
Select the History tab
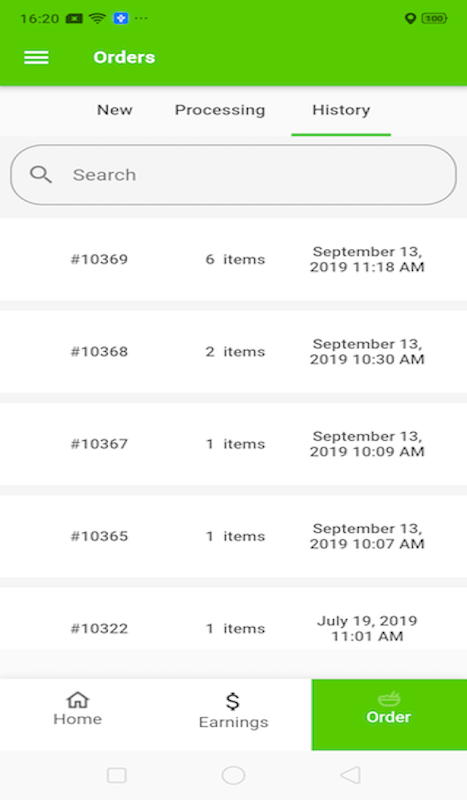coord(341,110)
